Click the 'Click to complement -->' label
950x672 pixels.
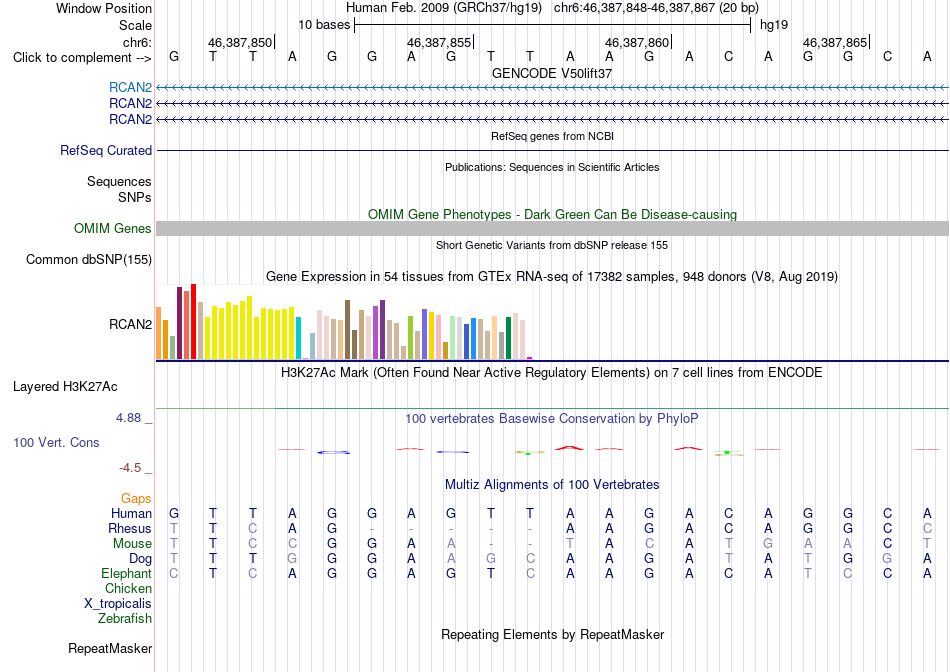pos(82,58)
